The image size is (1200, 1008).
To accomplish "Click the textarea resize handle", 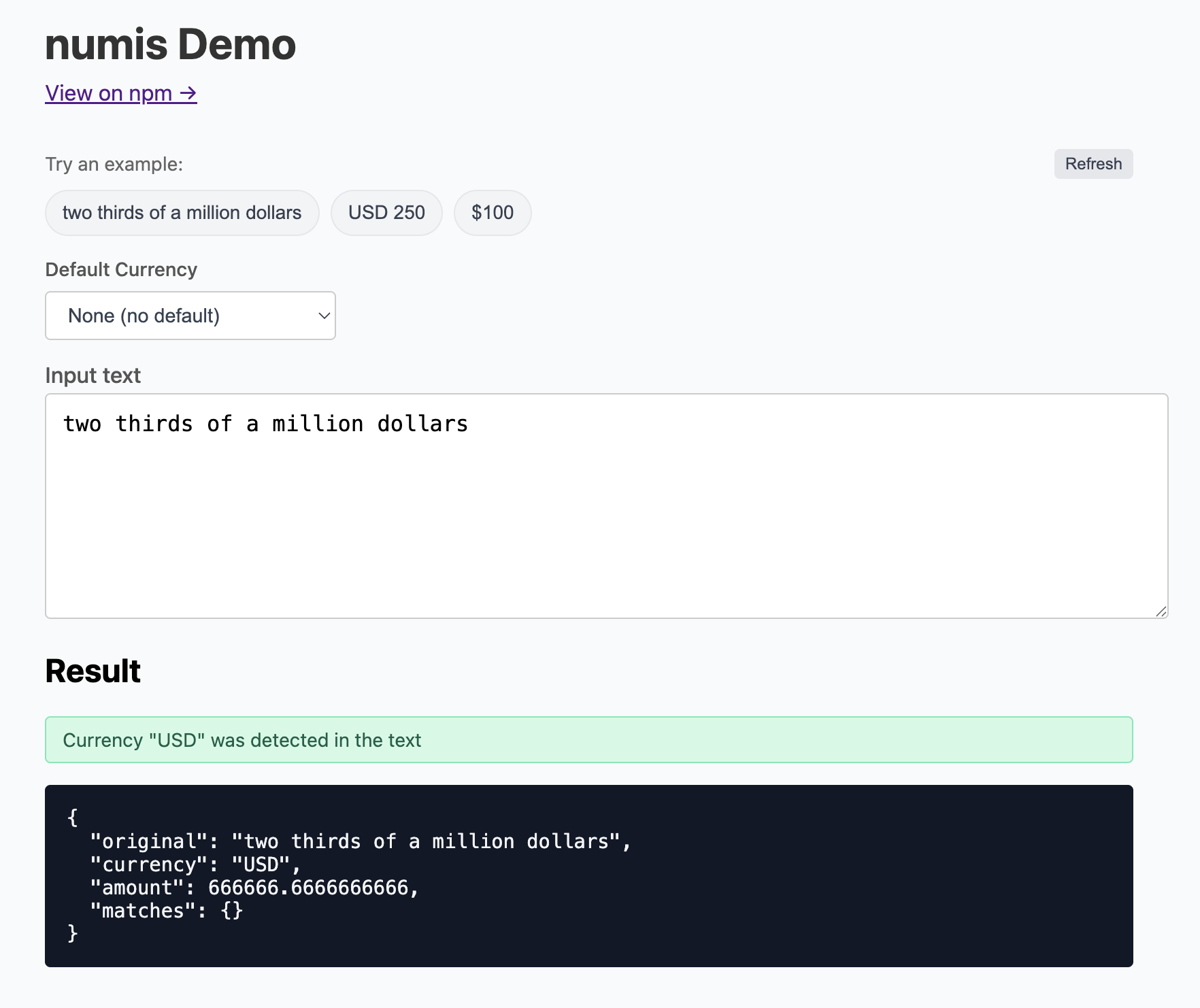I will coord(1162,611).
